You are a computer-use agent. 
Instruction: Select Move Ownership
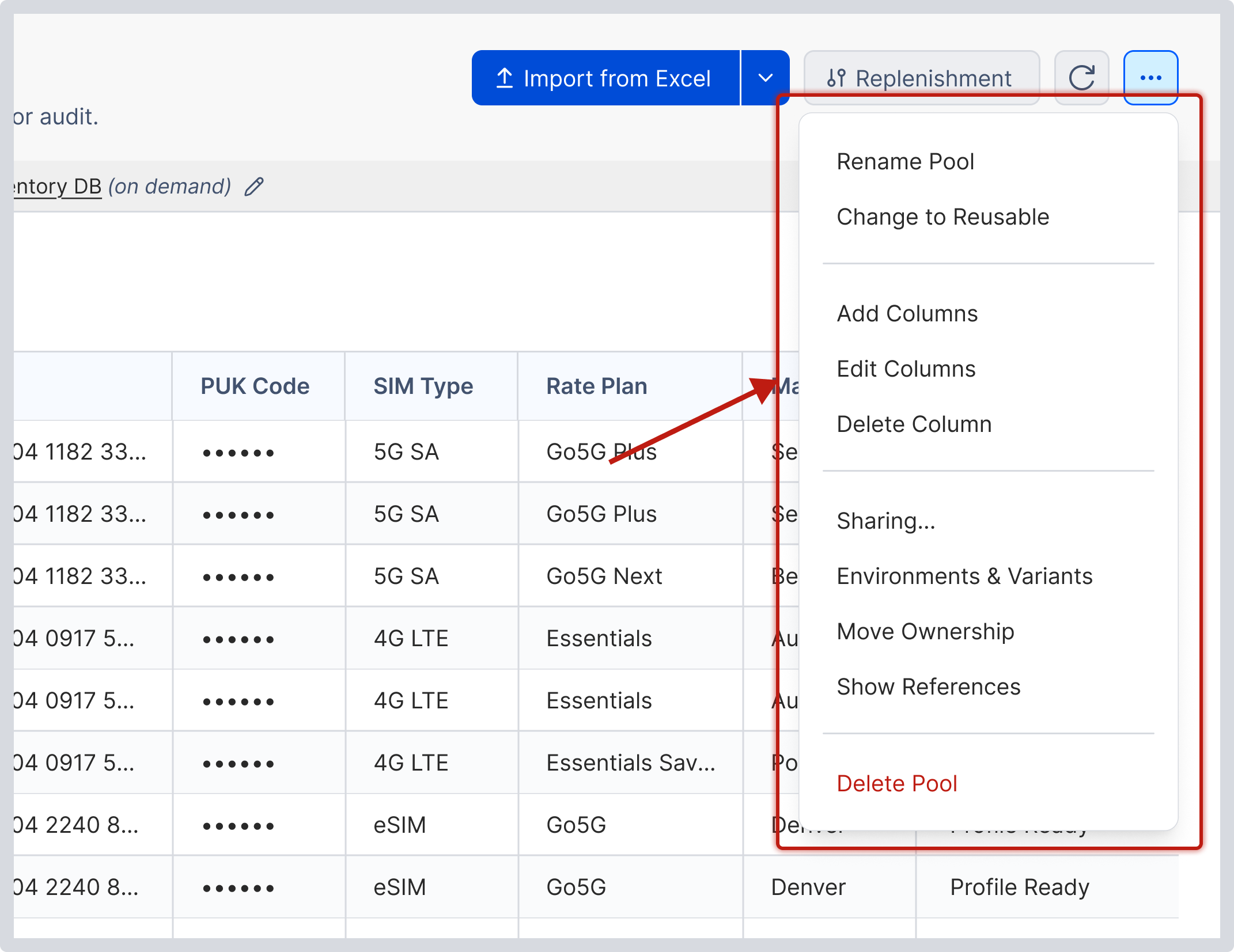click(x=988, y=632)
